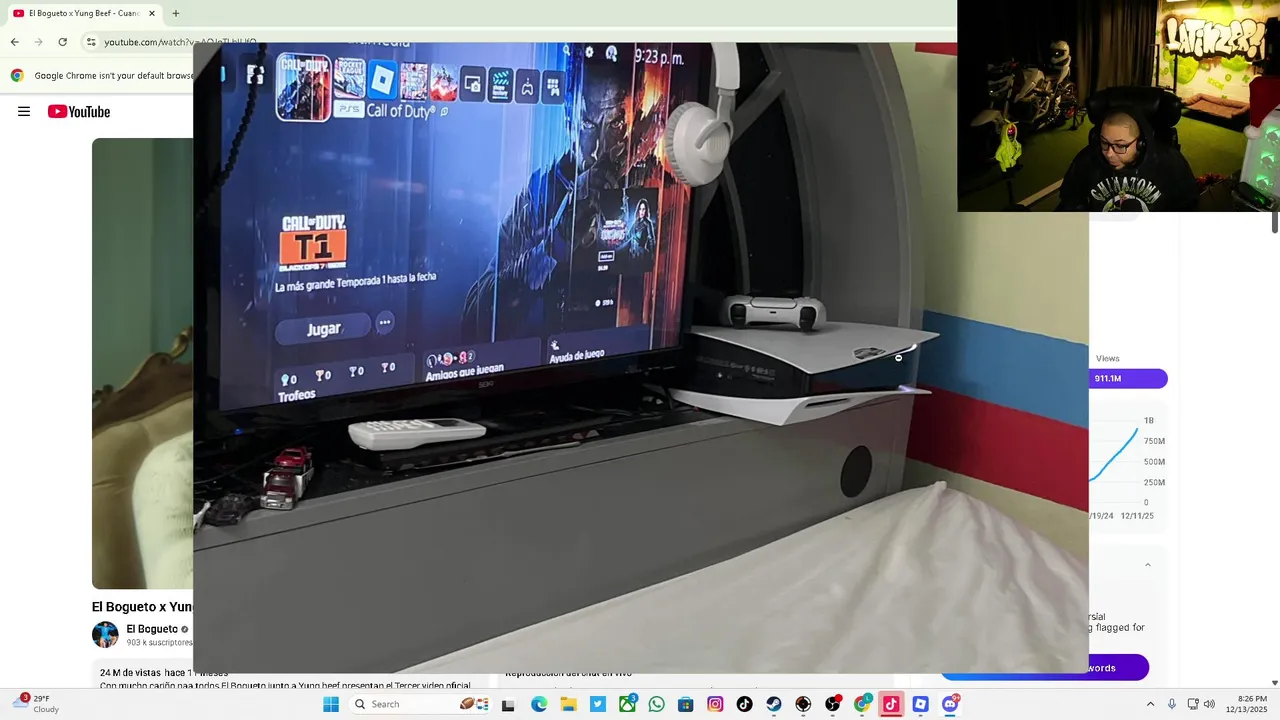Click the Chrome logo in default browser bar
1280x720 pixels.
[x=17, y=75]
